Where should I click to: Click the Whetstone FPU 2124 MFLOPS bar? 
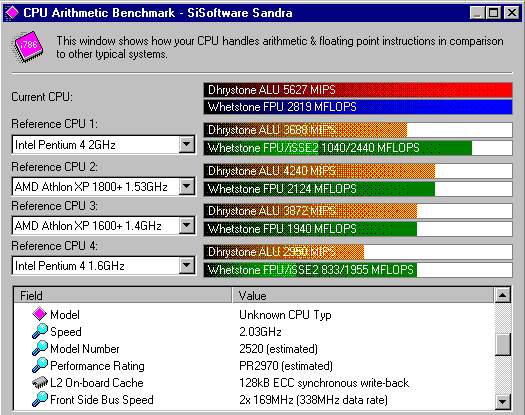(358, 189)
